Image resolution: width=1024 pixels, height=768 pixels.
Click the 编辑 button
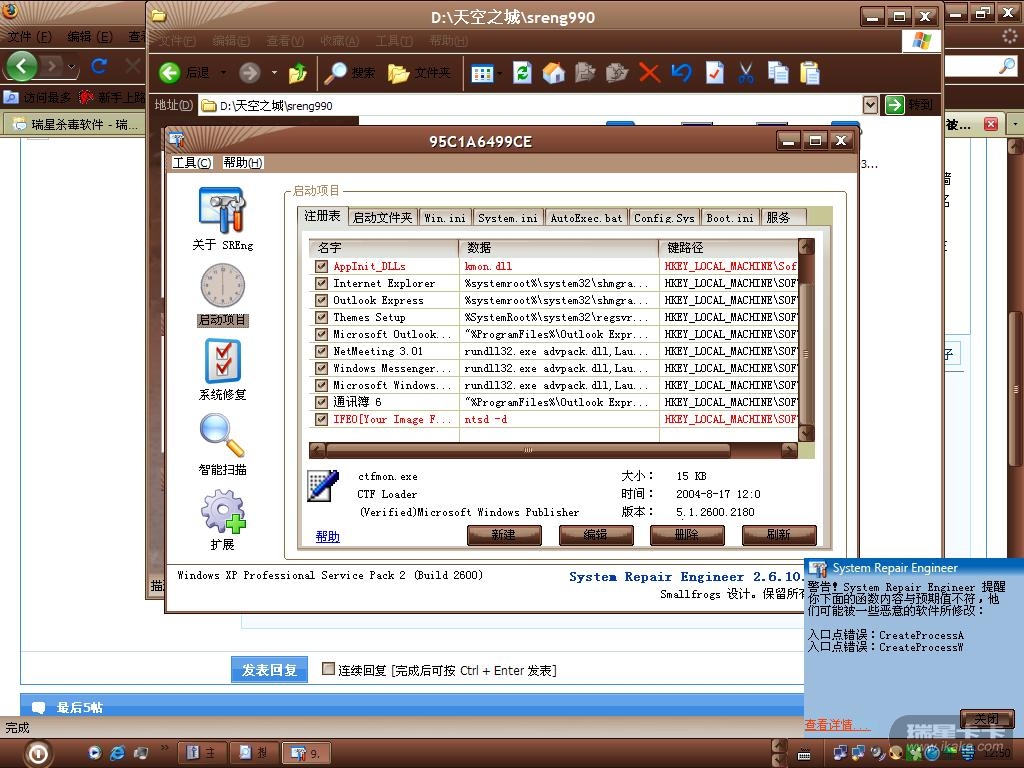point(596,535)
